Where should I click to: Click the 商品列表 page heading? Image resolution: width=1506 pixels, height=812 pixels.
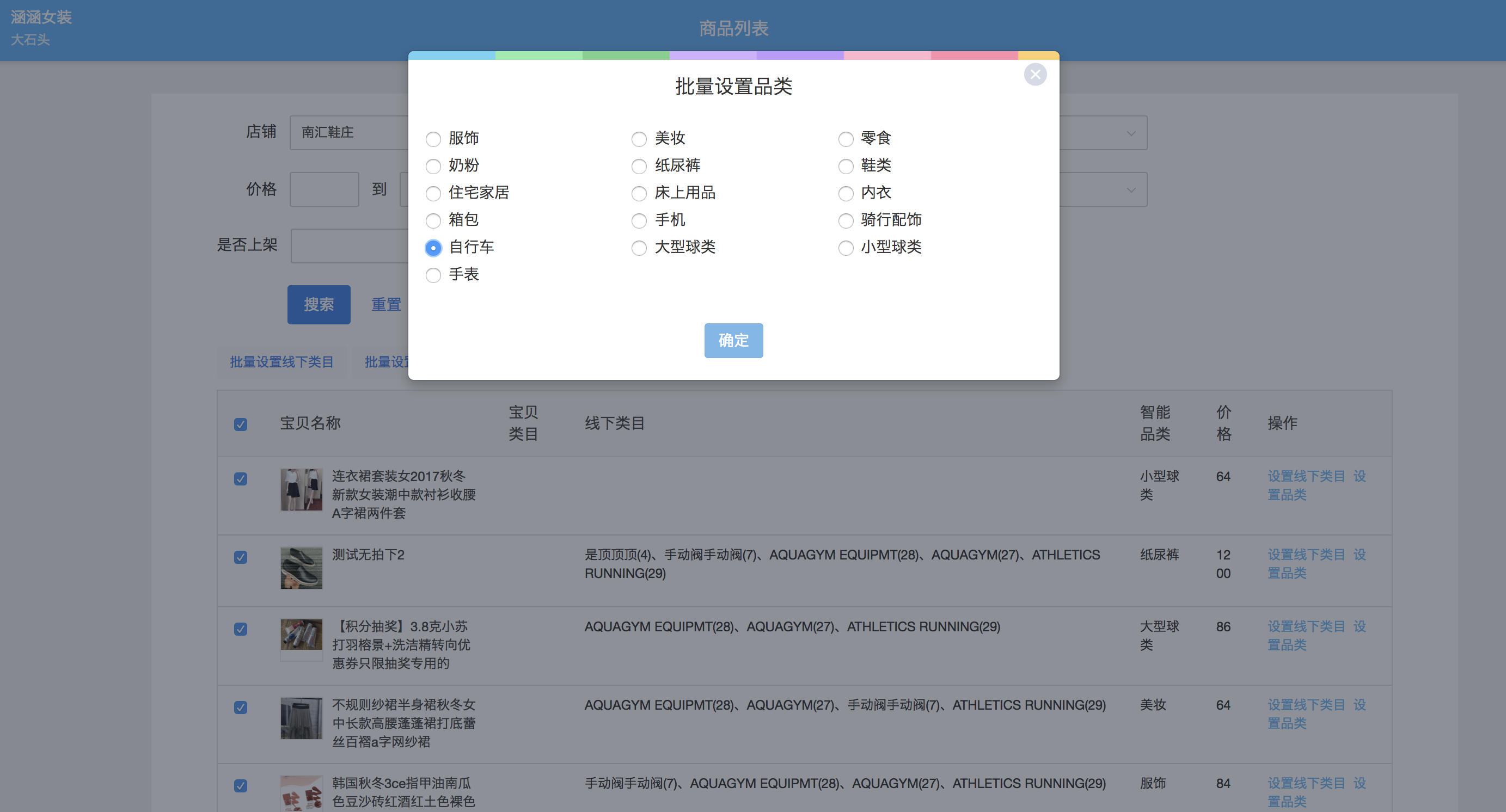(x=733, y=28)
